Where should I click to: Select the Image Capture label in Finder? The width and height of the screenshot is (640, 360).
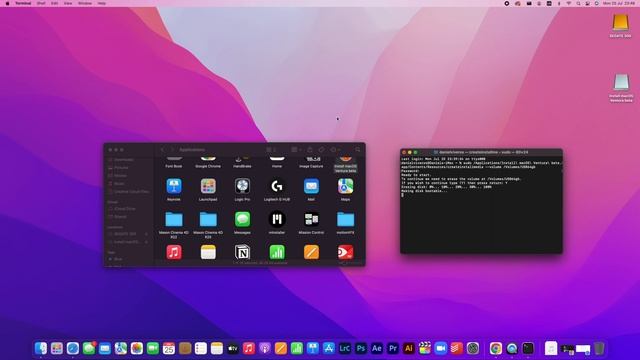tap(311, 167)
